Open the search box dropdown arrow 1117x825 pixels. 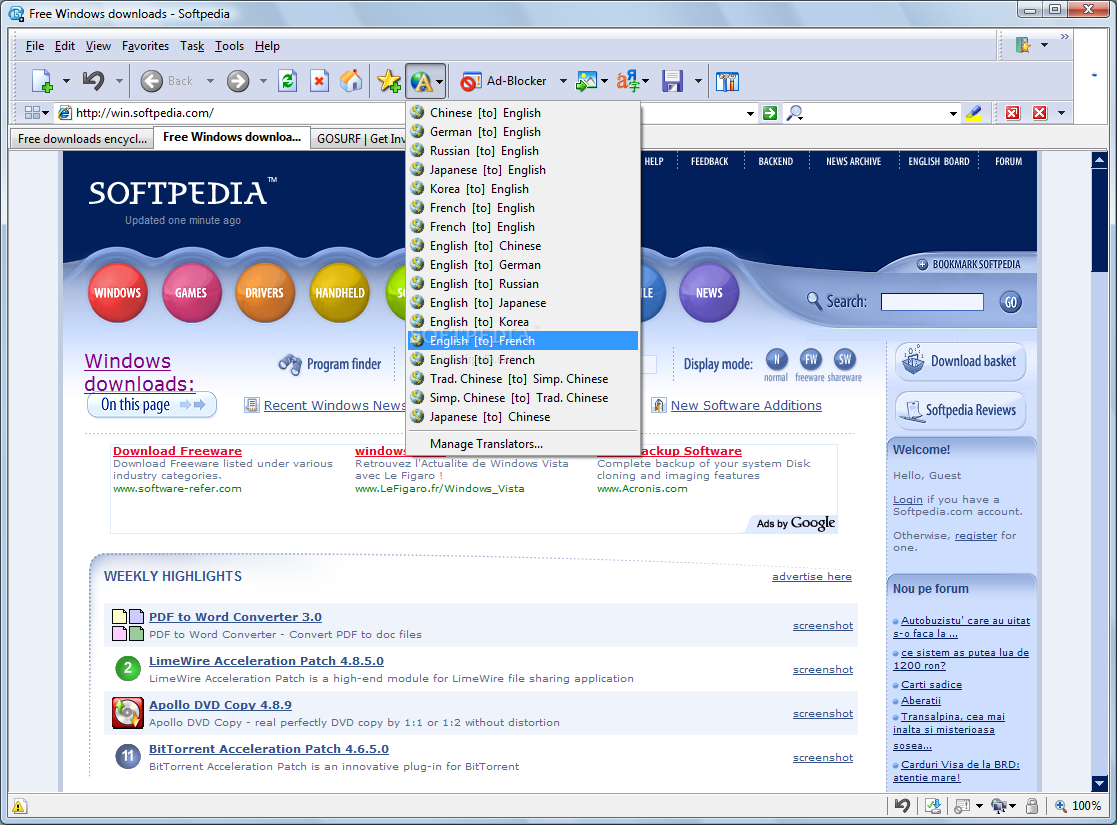tap(953, 113)
